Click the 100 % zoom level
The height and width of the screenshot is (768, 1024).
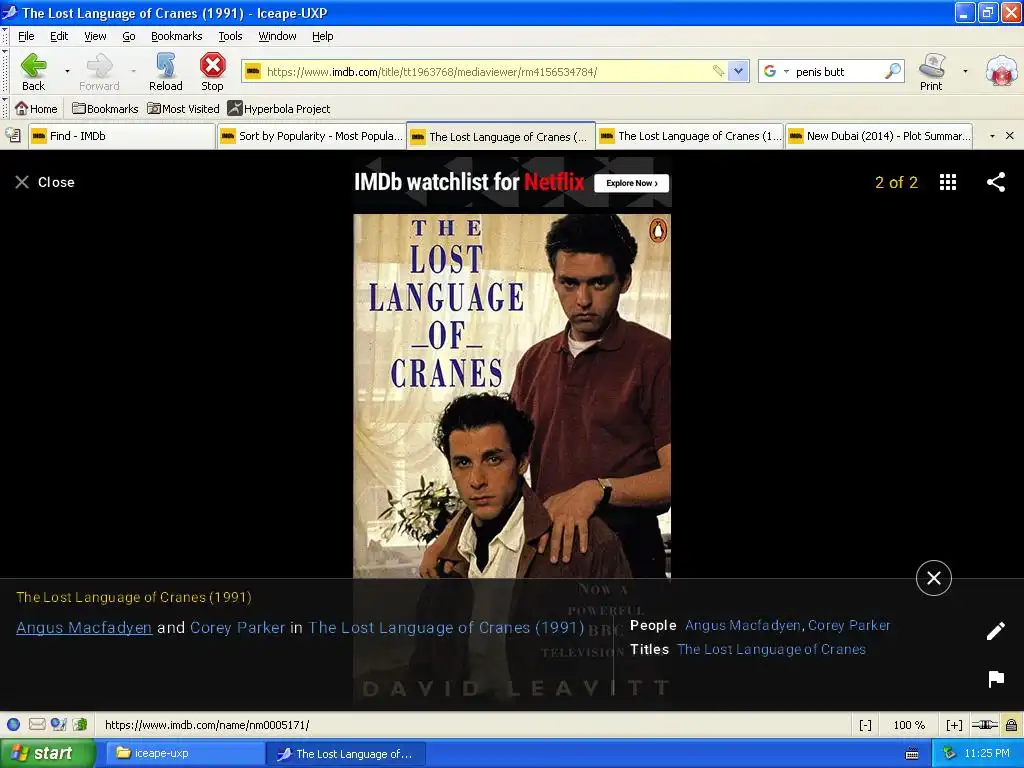pyautogui.click(x=909, y=725)
